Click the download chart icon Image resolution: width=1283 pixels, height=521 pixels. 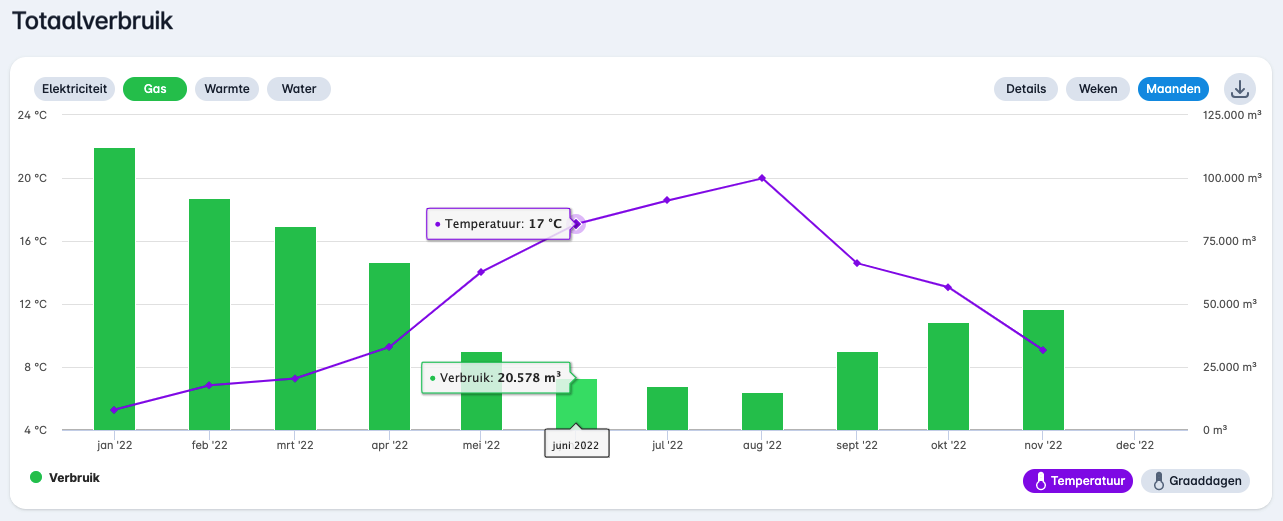pyautogui.click(x=1239, y=89)
